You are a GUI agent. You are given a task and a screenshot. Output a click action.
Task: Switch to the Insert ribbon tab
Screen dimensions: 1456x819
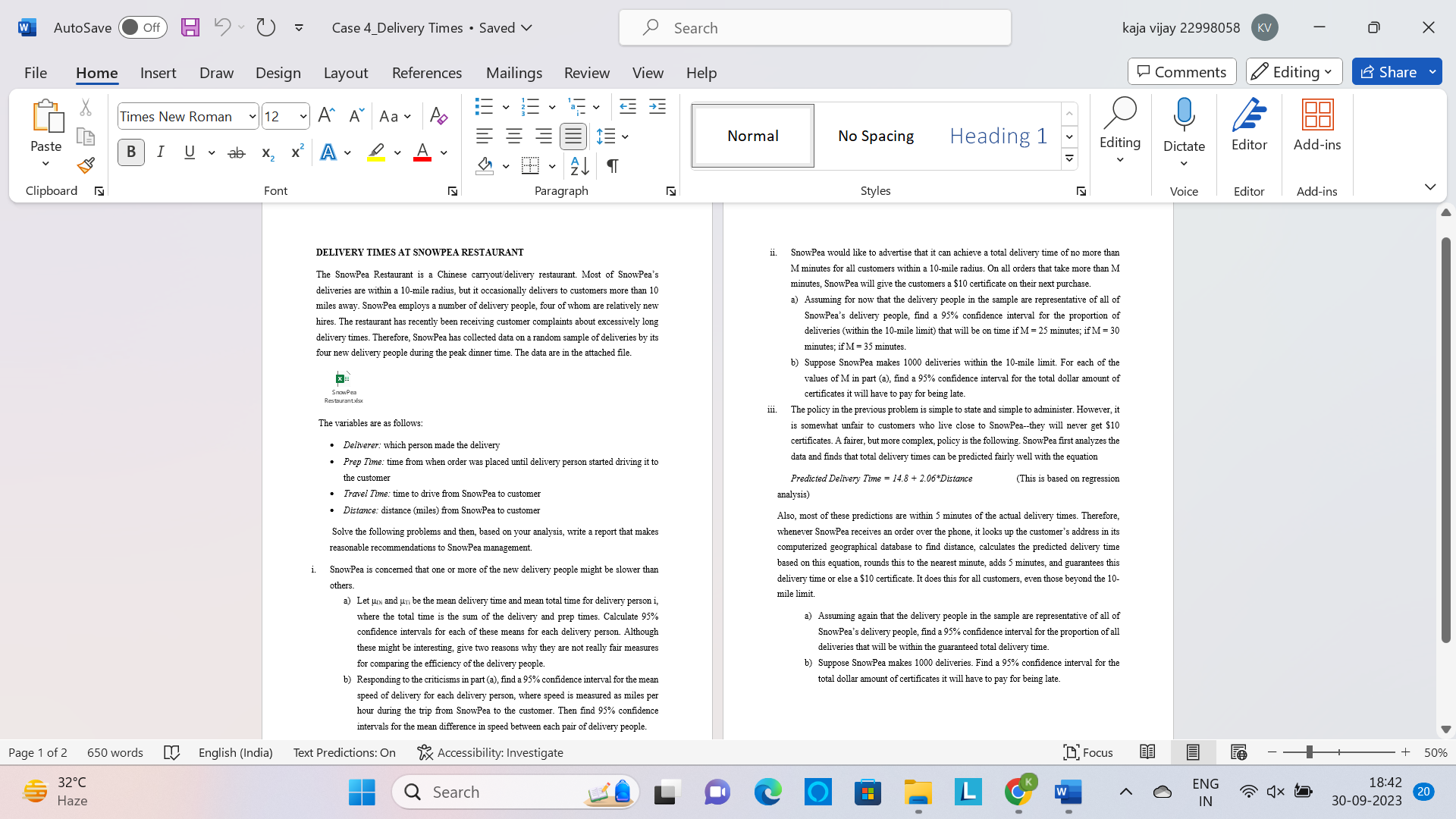[x=158, y=72]
